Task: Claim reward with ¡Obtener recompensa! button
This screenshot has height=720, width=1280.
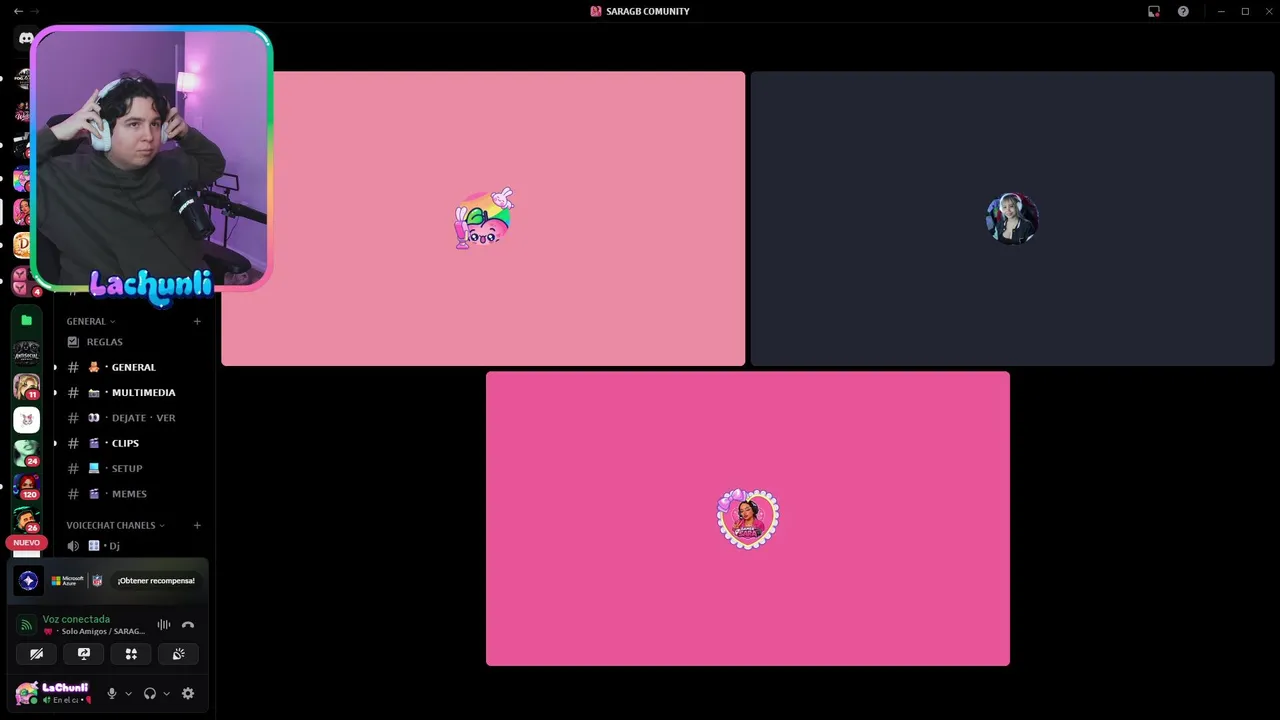Action: 156,580
